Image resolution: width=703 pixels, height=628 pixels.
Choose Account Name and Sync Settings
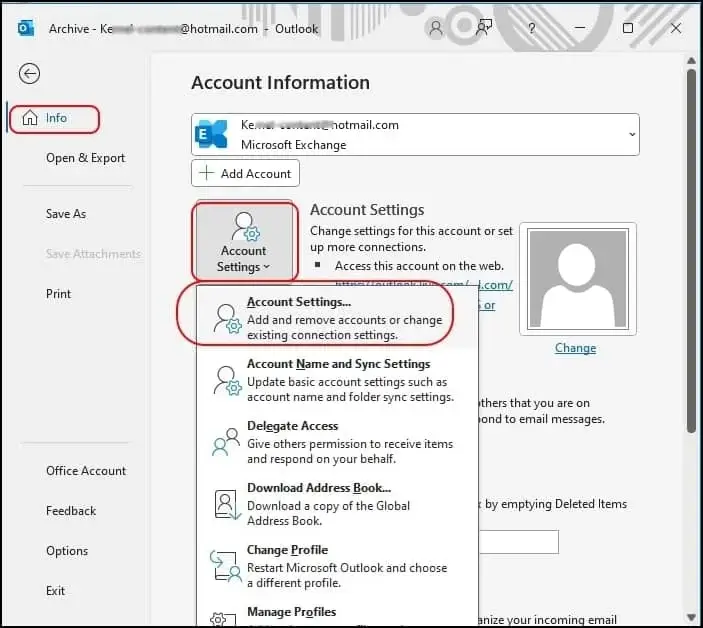[337, 380]
